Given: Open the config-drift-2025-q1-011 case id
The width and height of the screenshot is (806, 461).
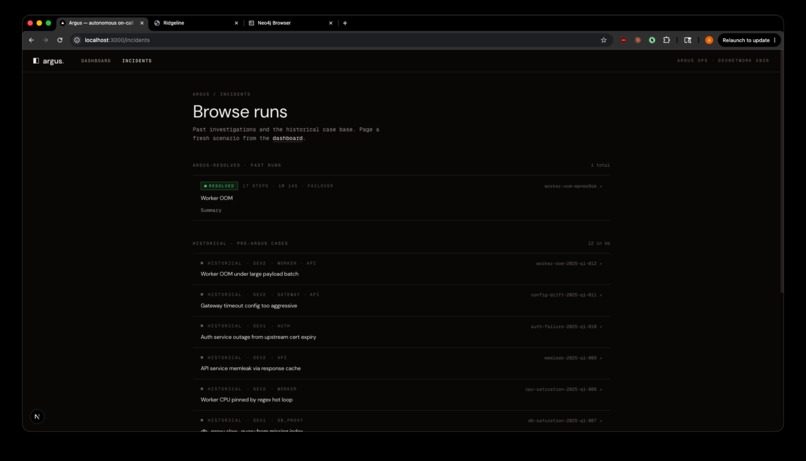Looking at the screenshot, I should pyautogui.click(x=566, y=295).
